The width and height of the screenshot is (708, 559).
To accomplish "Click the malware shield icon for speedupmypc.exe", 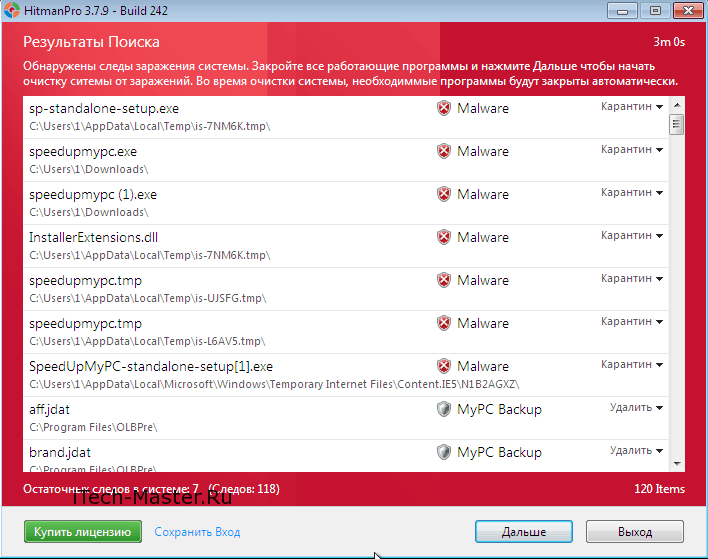I will [x=444, y=151].
